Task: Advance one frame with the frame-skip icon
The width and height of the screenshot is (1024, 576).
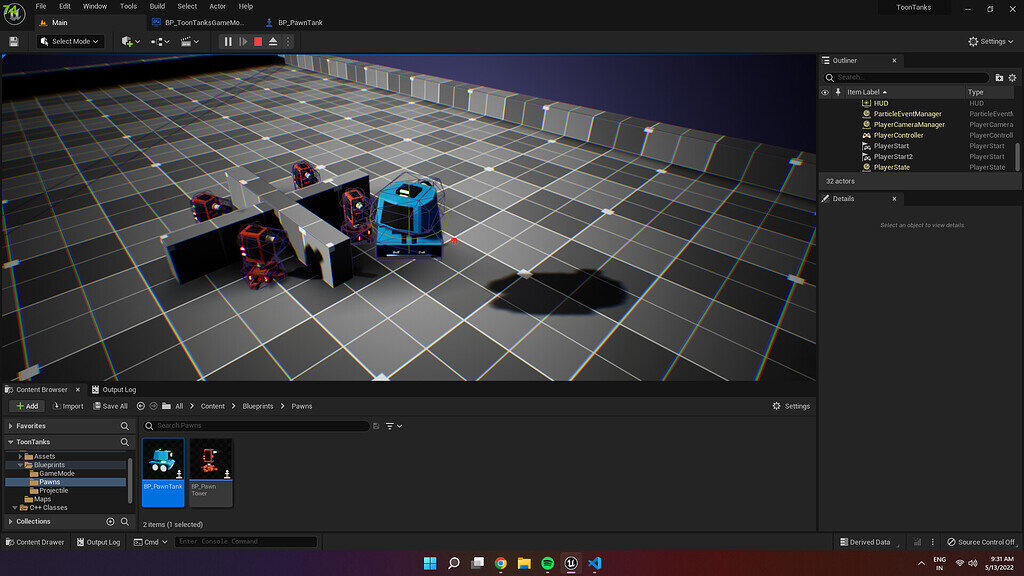Action: point(243,41)
